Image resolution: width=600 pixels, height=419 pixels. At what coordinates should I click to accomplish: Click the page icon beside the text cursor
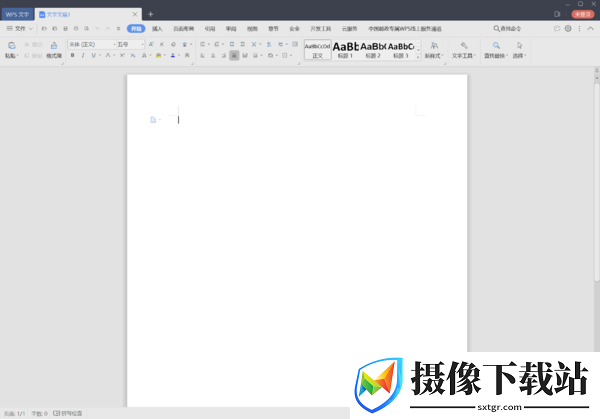[x=153, y=120]
